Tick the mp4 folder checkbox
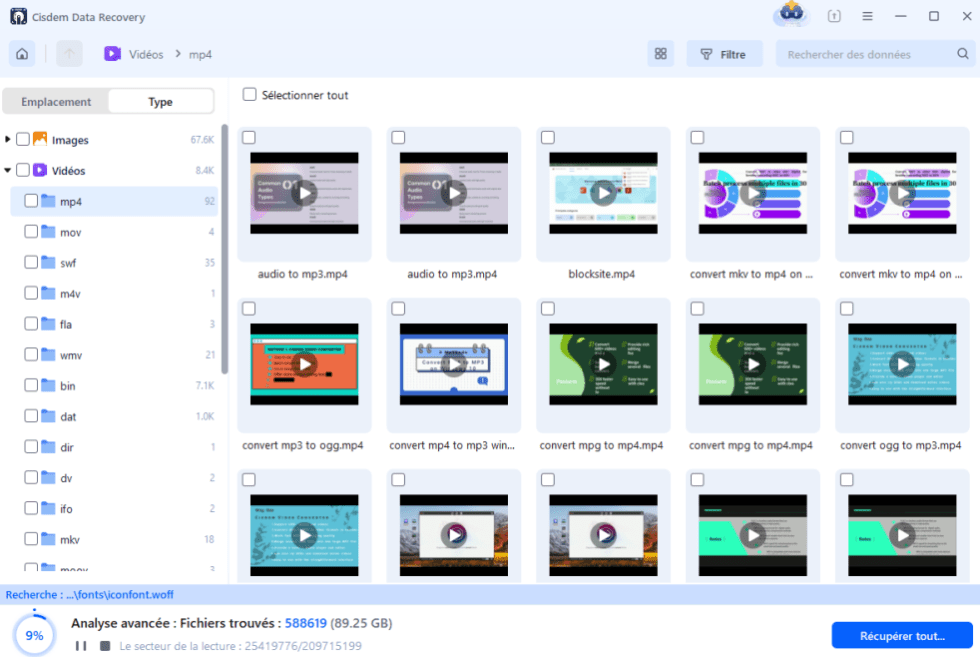The image size is (980, 657). 31,201
